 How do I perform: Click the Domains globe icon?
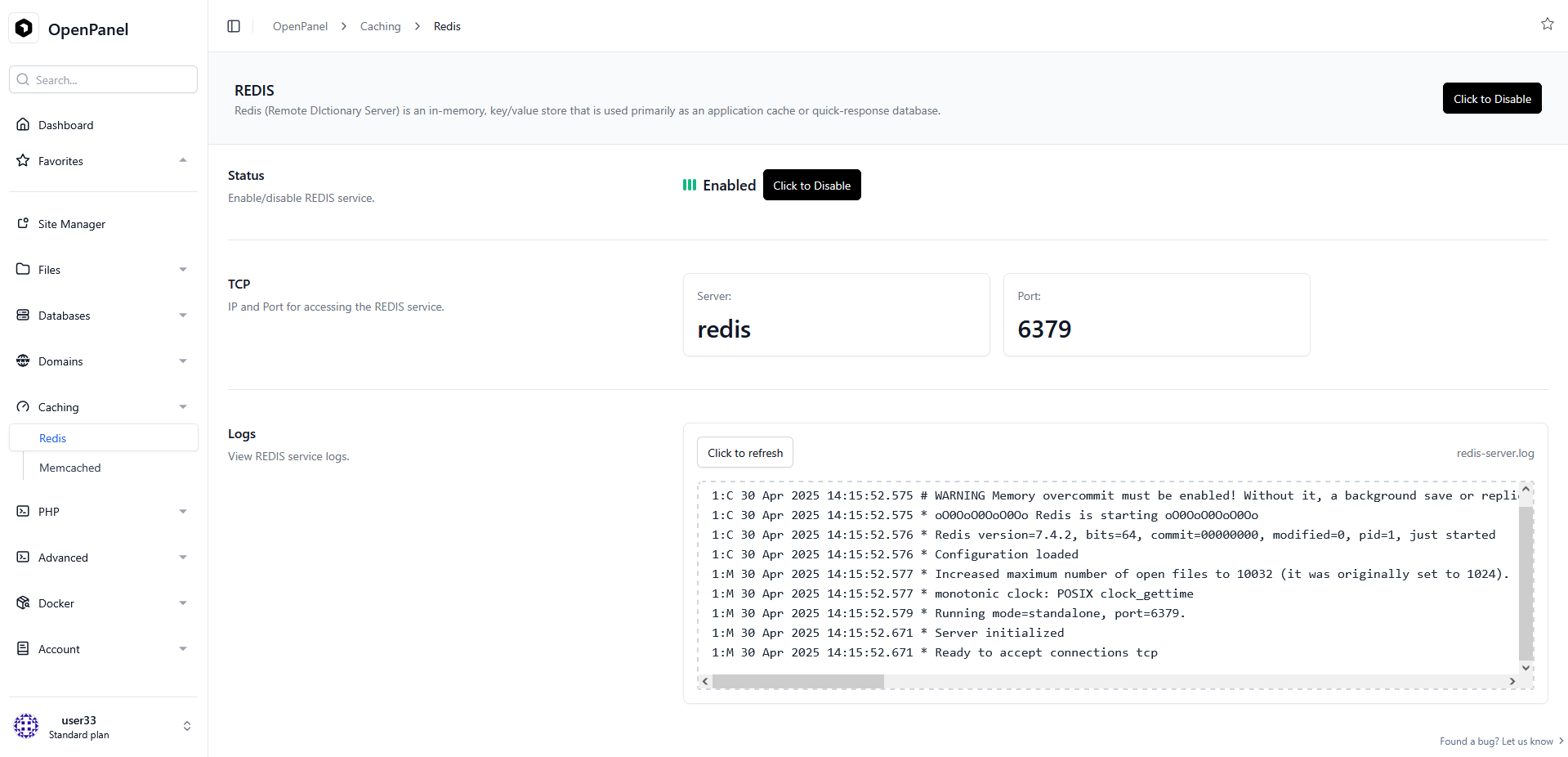(x=24, y=361)
